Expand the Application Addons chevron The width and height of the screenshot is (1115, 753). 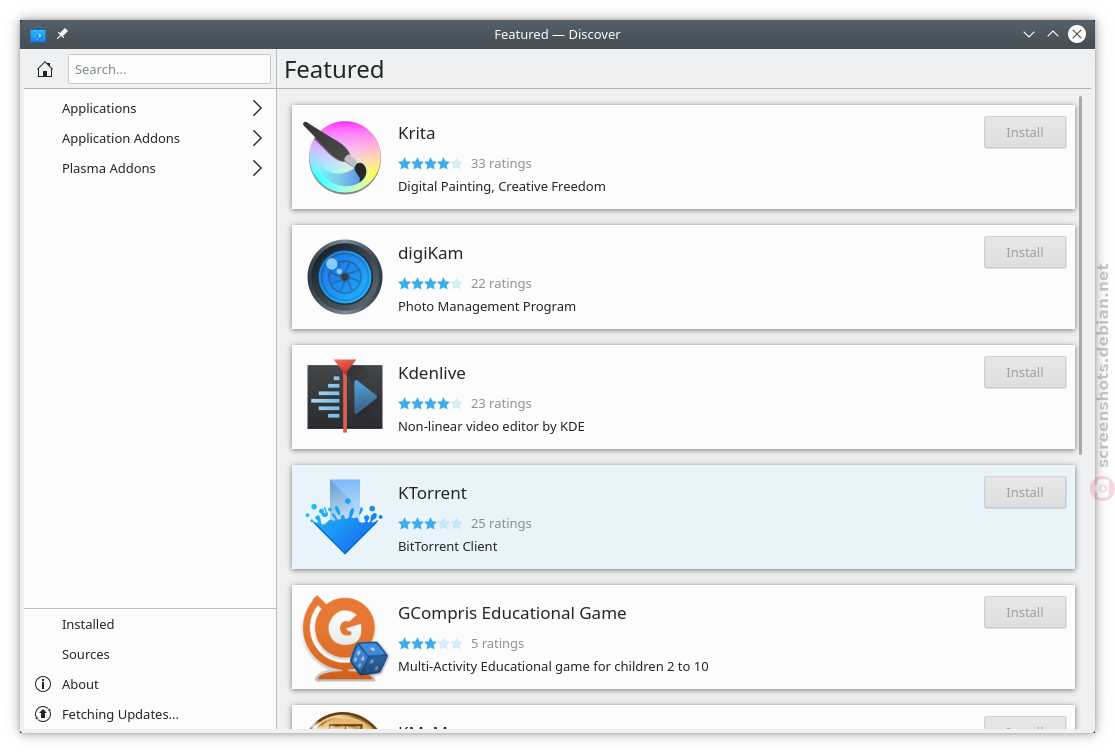[x=257, y=138]
